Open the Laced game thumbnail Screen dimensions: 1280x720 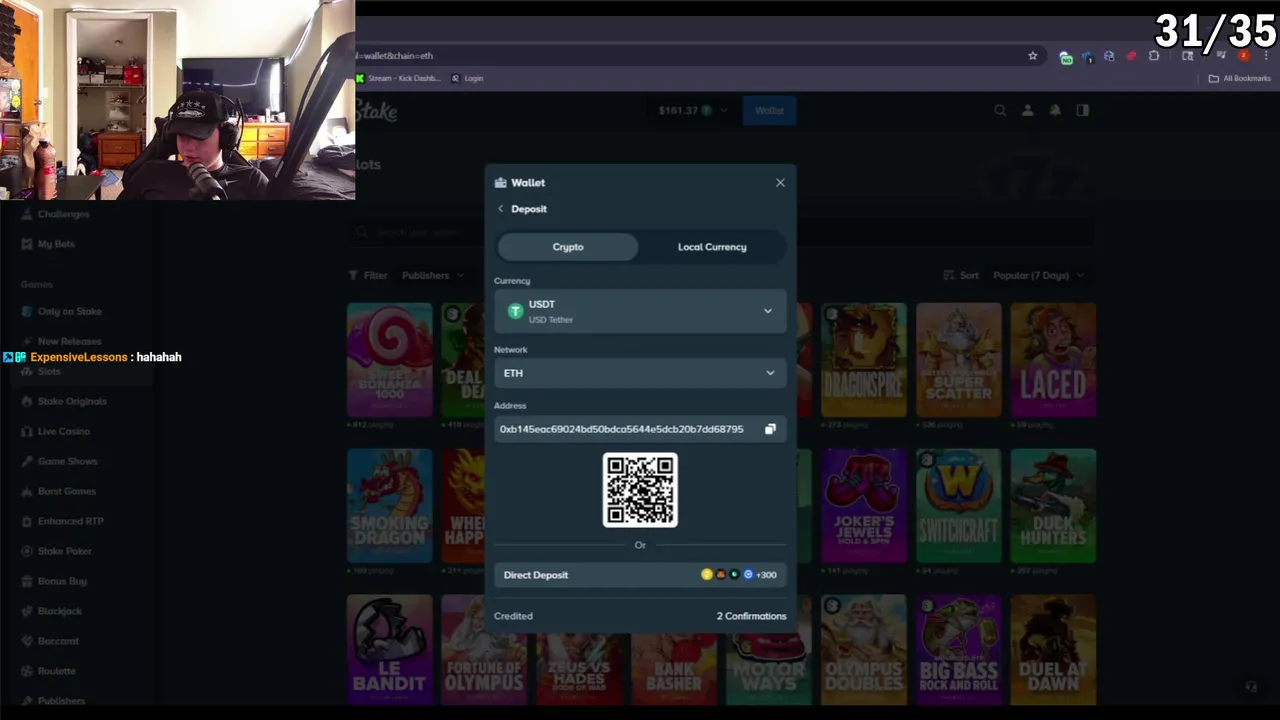(1054, 360)
